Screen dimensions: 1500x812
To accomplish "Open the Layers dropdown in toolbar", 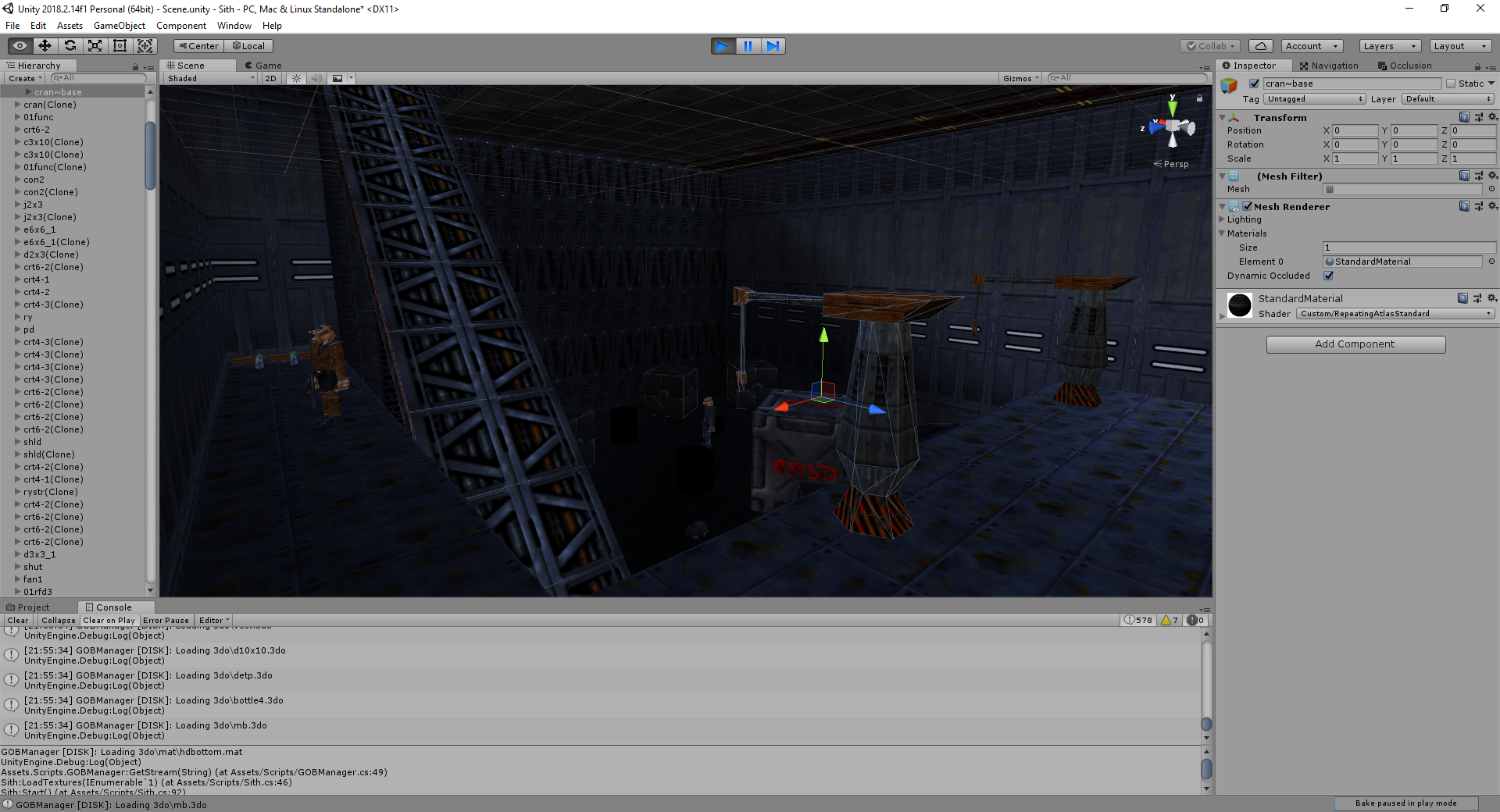I will 1390,46.
